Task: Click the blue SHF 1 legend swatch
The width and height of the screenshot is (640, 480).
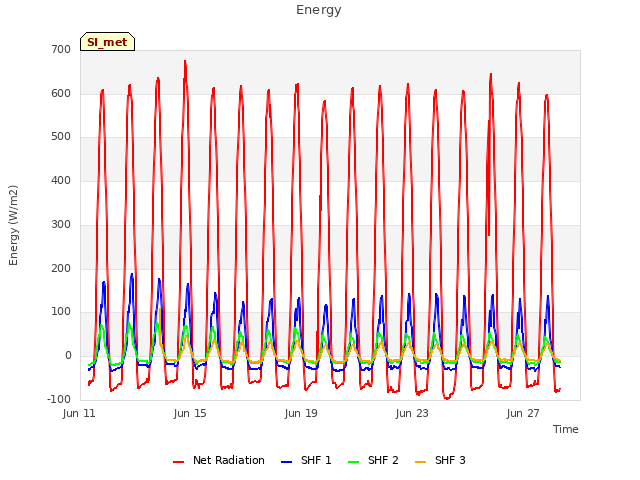Action: click(x=287, y=462)
